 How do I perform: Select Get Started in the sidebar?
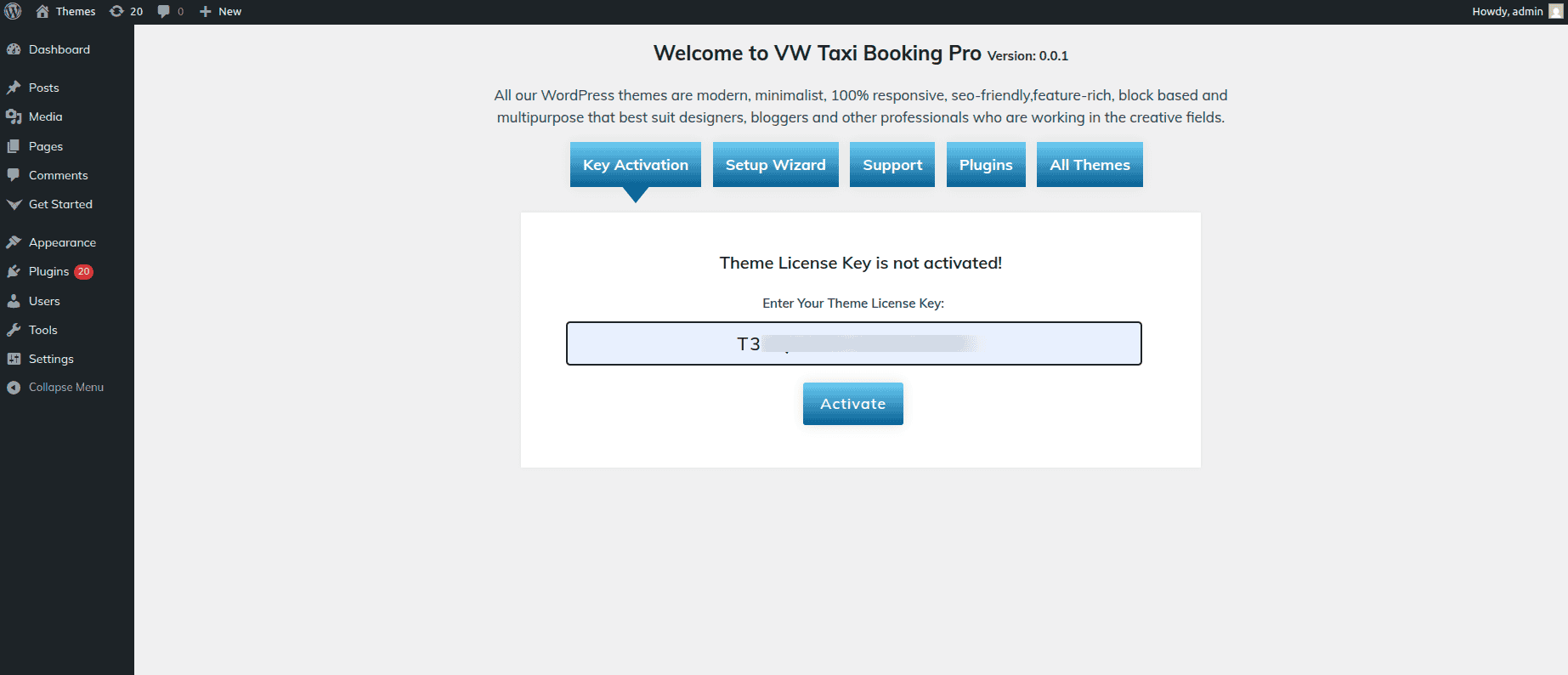pyautogui.click(x=60, y=204)
